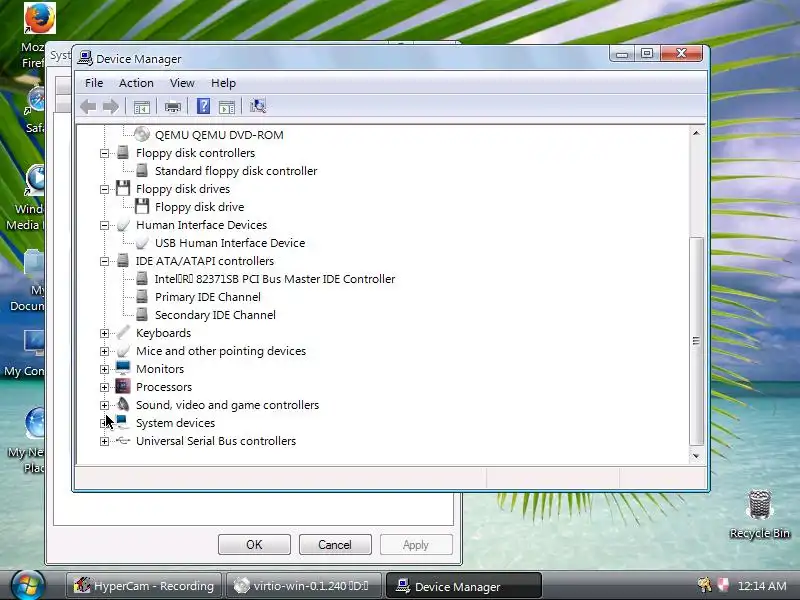Viewport: 800px width, 600px height.
Task: Click the Windows Media Player desktop icon
Action: coord(36,180)
